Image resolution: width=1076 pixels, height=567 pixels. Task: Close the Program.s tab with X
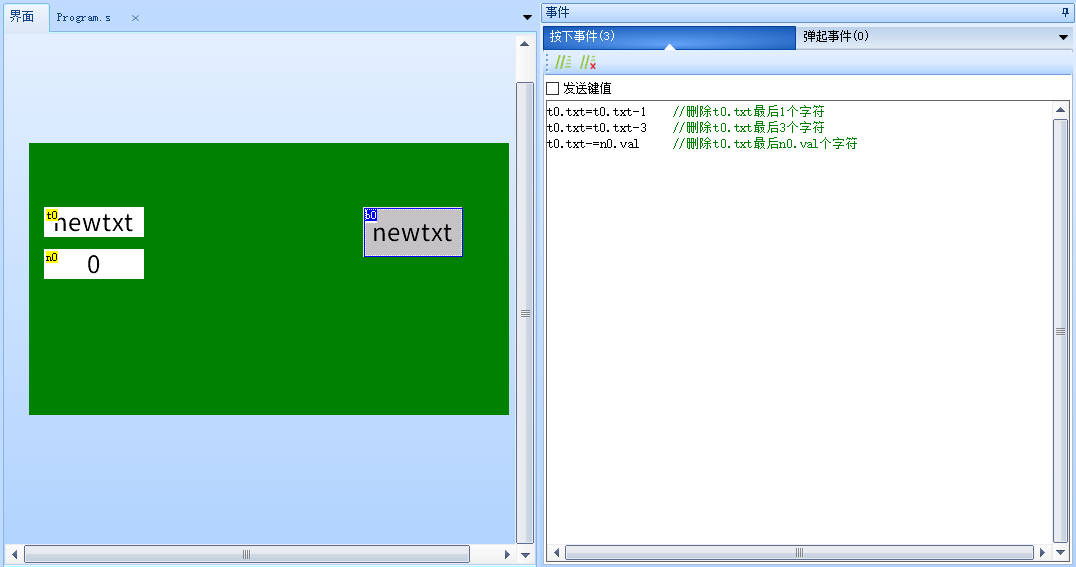(136, 18)
